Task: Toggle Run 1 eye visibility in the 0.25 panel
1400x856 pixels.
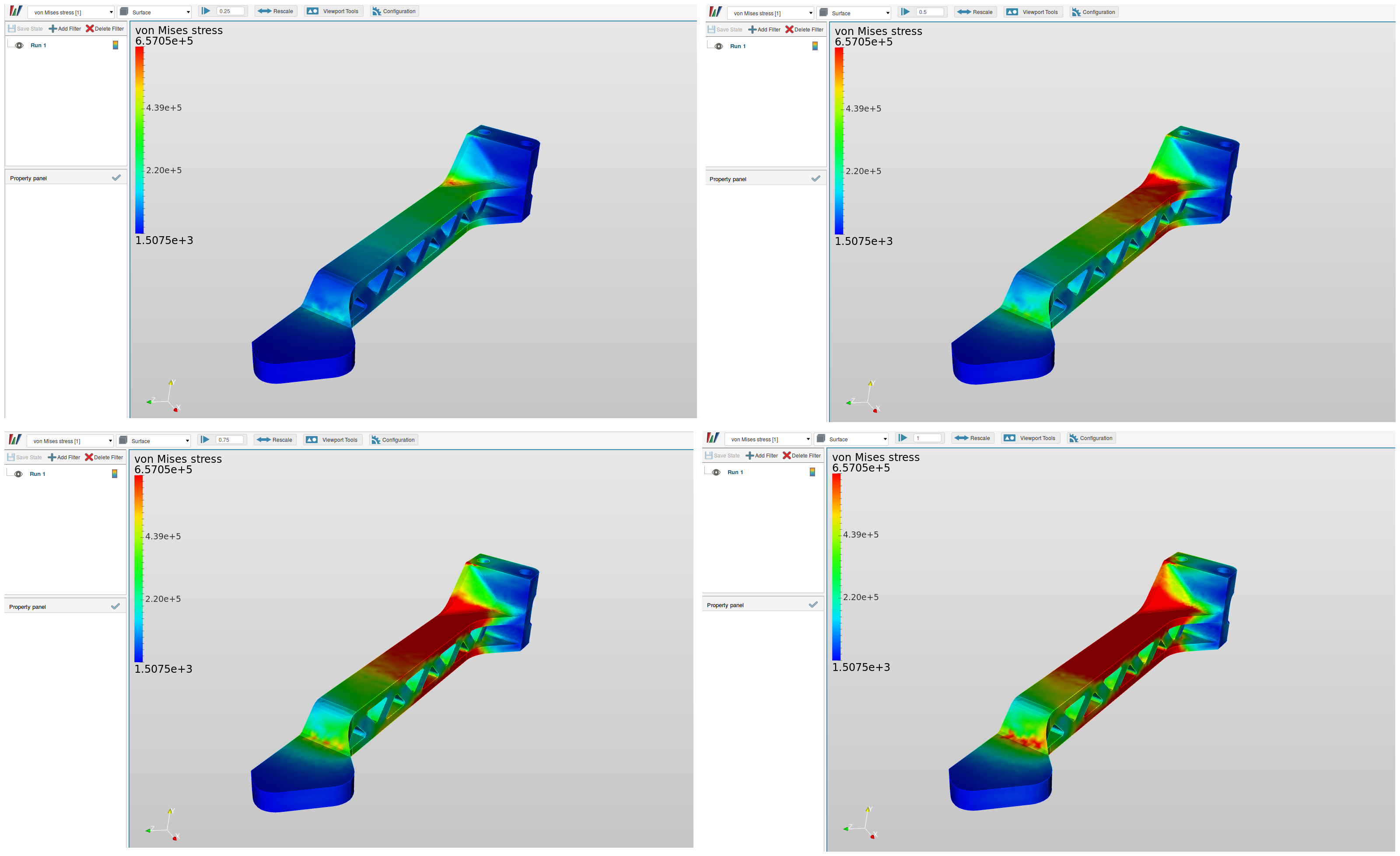Action: (x=19, y=45)
